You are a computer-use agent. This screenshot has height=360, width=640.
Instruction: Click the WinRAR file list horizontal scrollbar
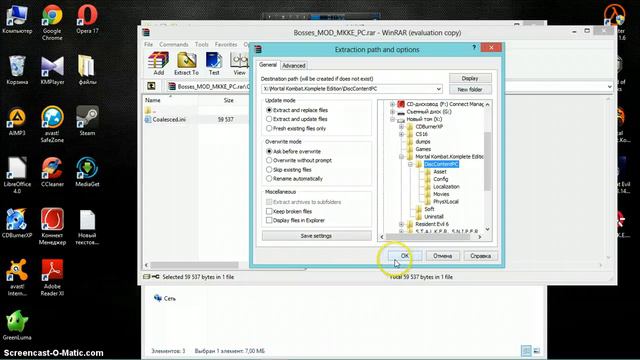(x=194, y=265)
